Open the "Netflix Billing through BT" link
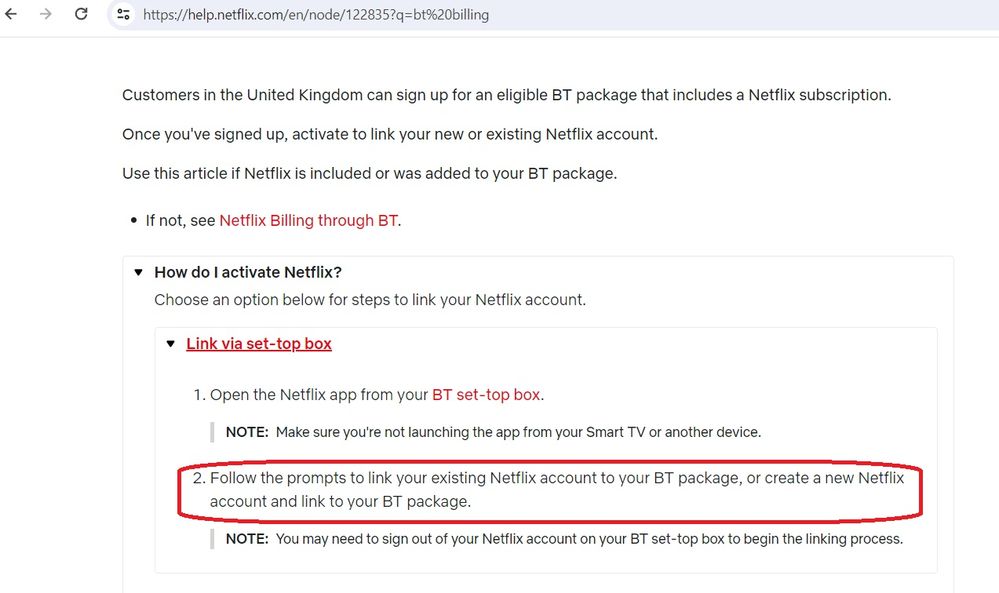 click(x=307, y=220)
